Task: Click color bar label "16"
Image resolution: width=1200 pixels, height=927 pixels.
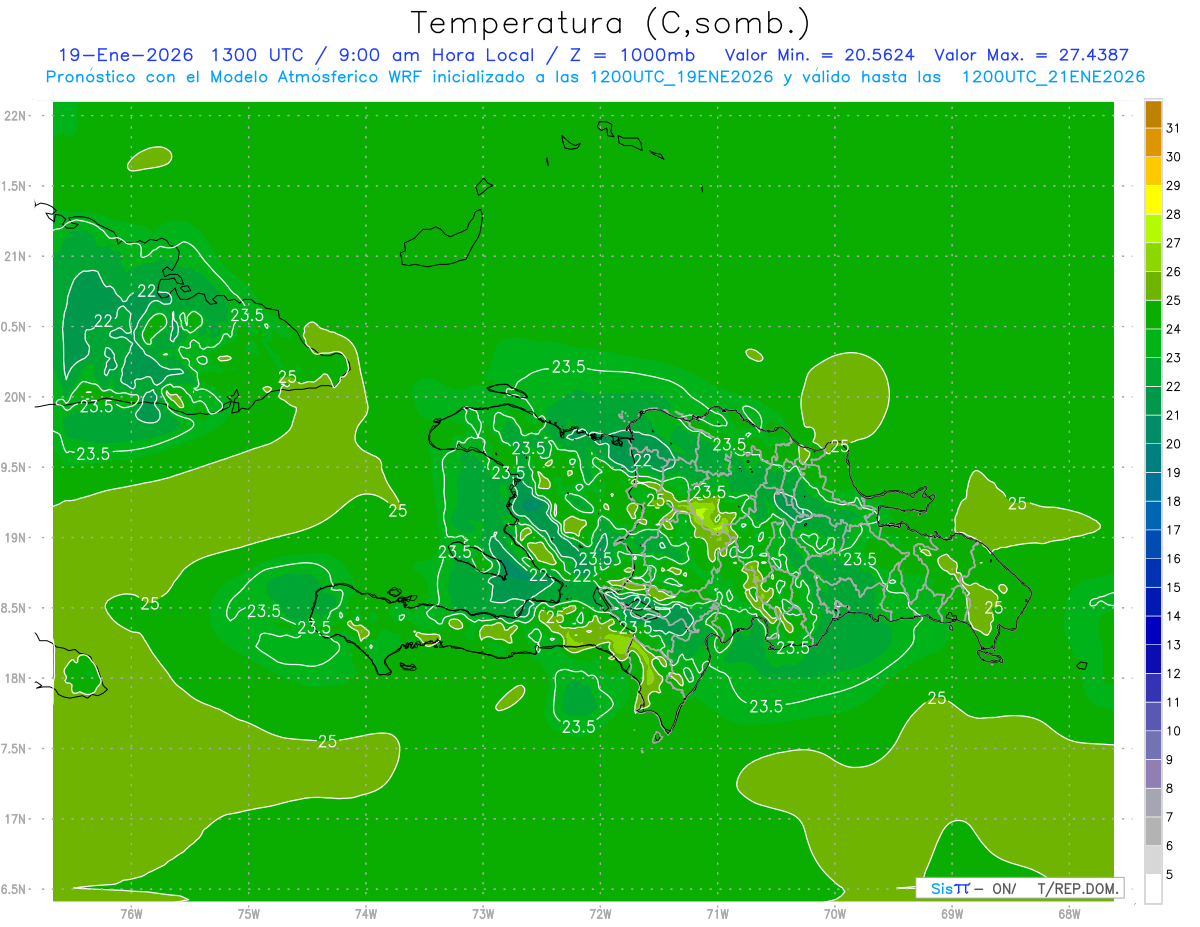Action: tap(1174, 559)
